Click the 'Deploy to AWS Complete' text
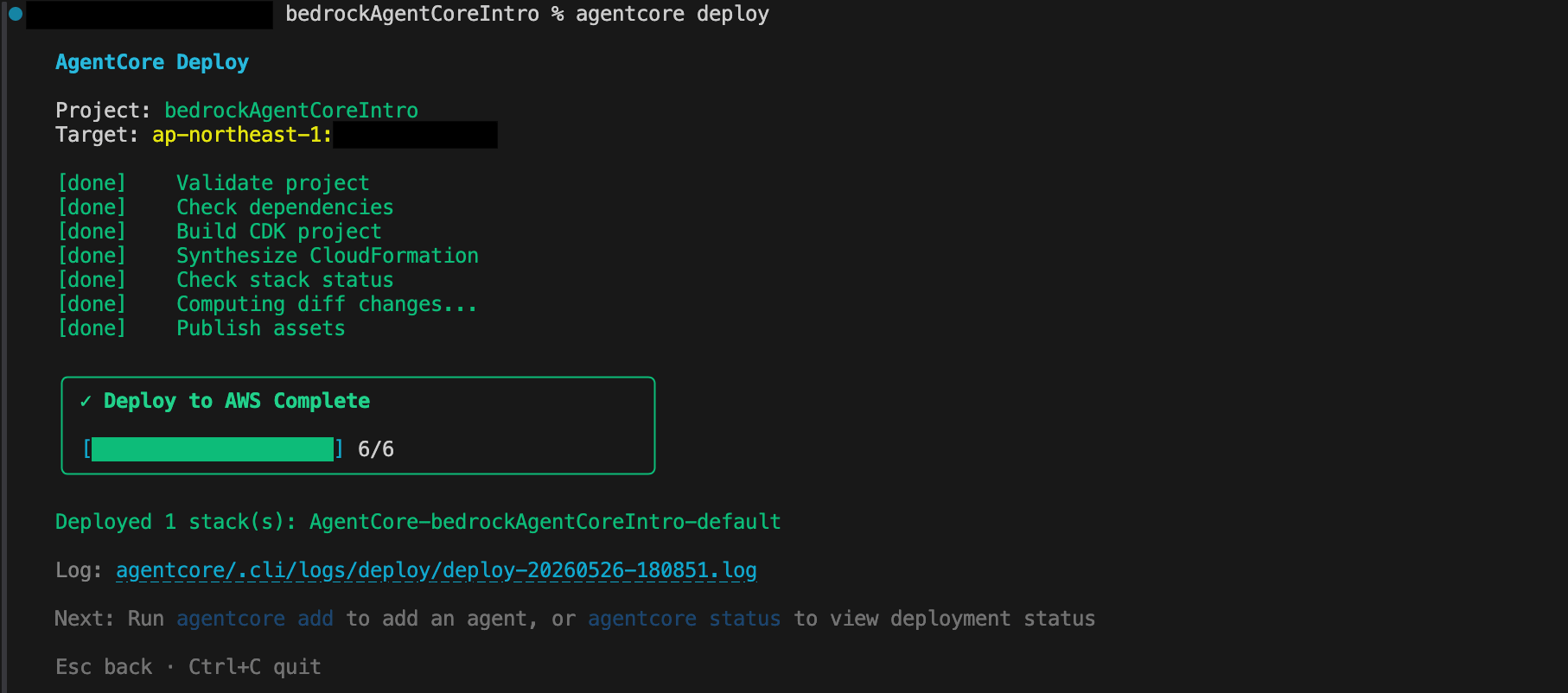Screen dimensions: 1568x693 point(237,401)
